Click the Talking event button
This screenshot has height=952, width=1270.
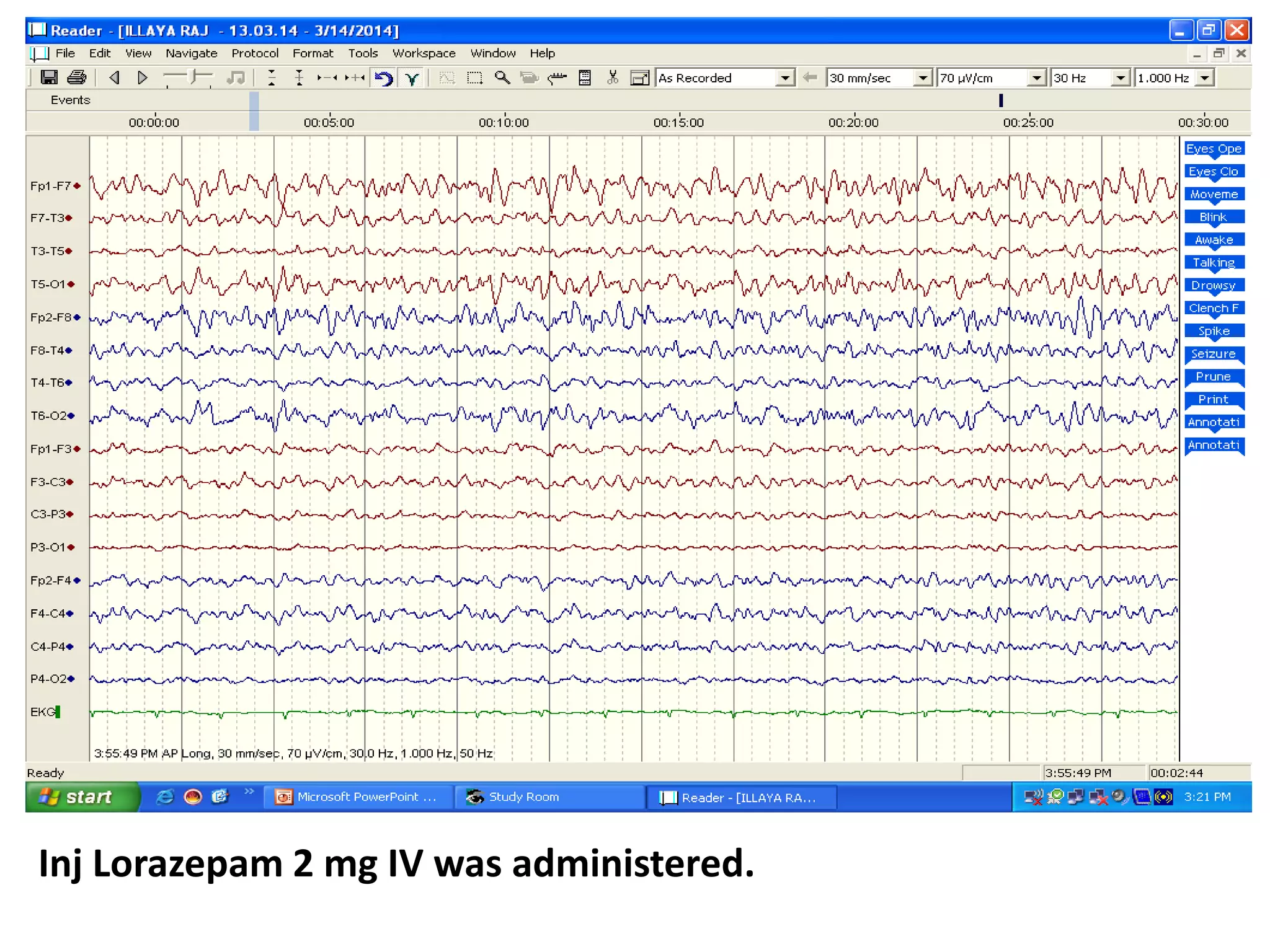click(1214, 263)
